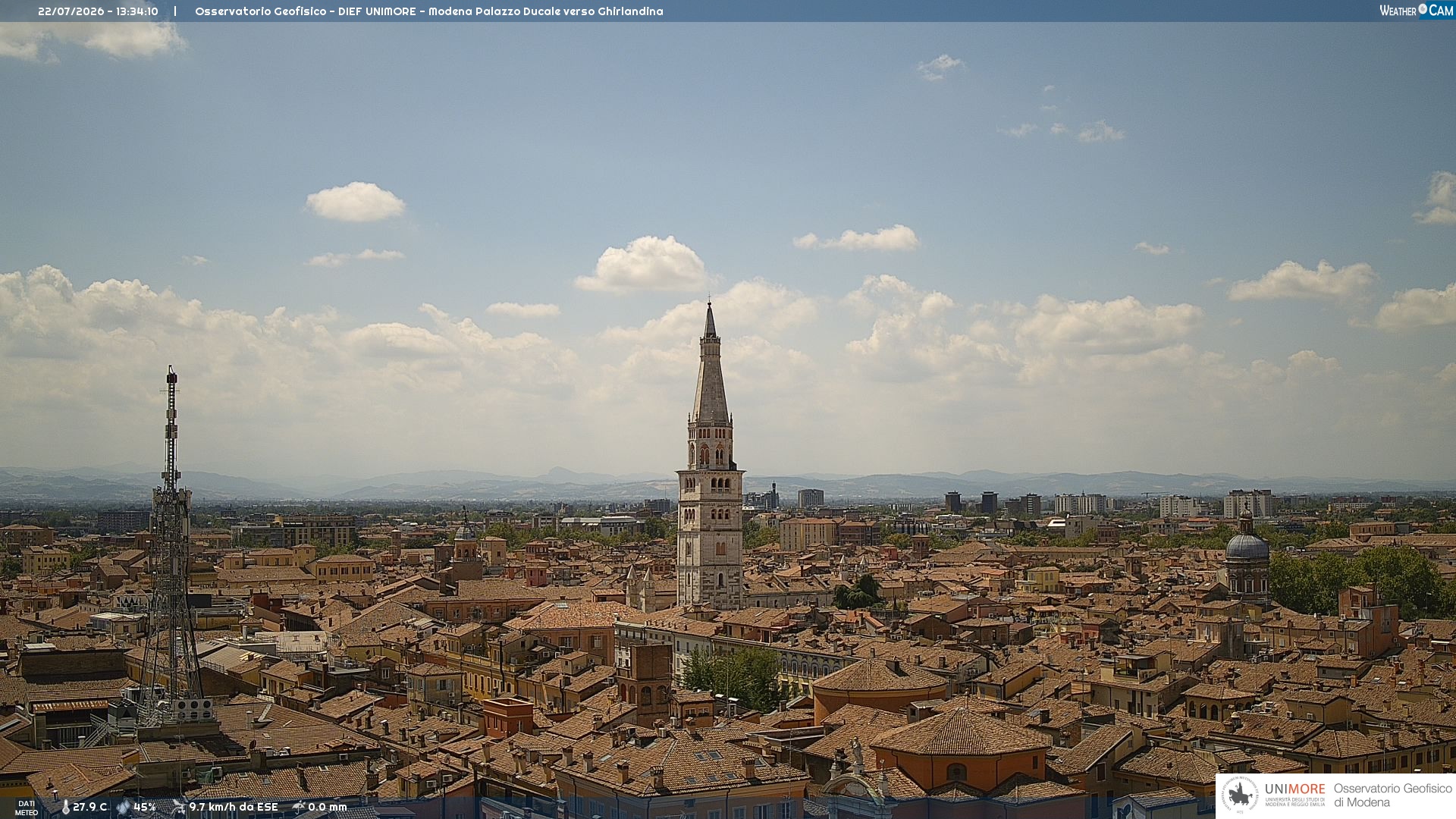Click the Ghirlandina bell tower in image

pyautogui.click(x=710, y=457)
